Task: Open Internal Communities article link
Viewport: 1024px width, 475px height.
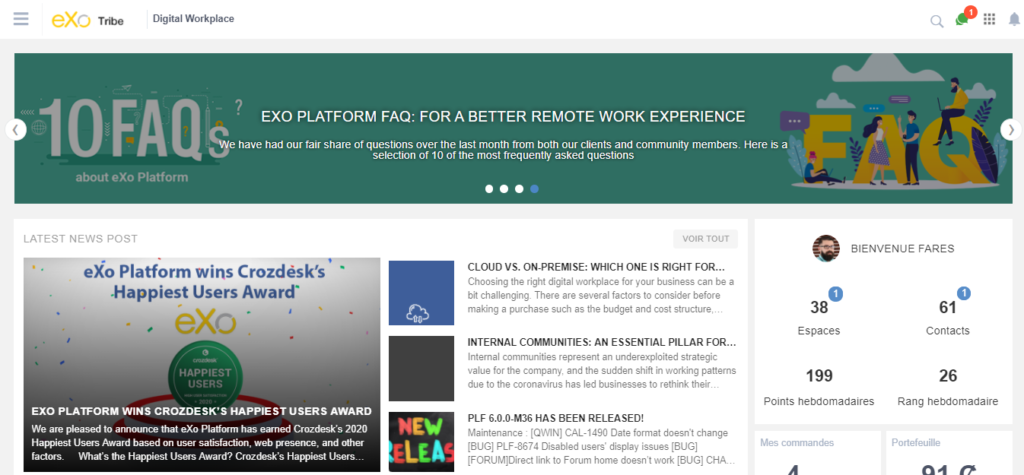Action: [x=601, y=342]
